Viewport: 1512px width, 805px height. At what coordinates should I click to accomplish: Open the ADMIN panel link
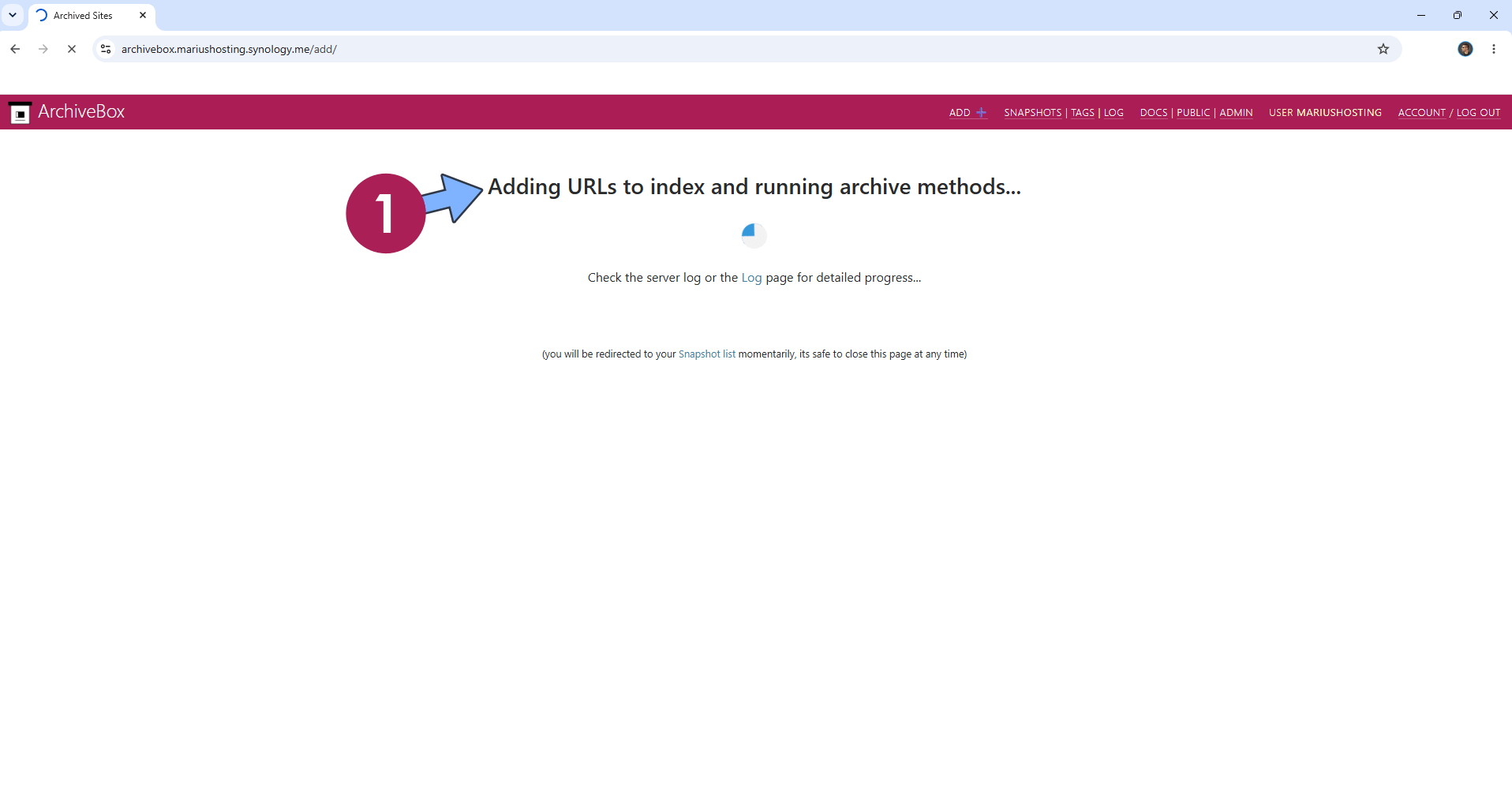coord(1236,113)
